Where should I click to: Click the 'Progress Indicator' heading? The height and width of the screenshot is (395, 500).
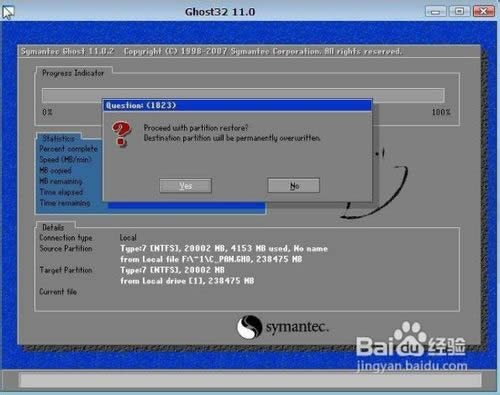click(x=73, y=73)
